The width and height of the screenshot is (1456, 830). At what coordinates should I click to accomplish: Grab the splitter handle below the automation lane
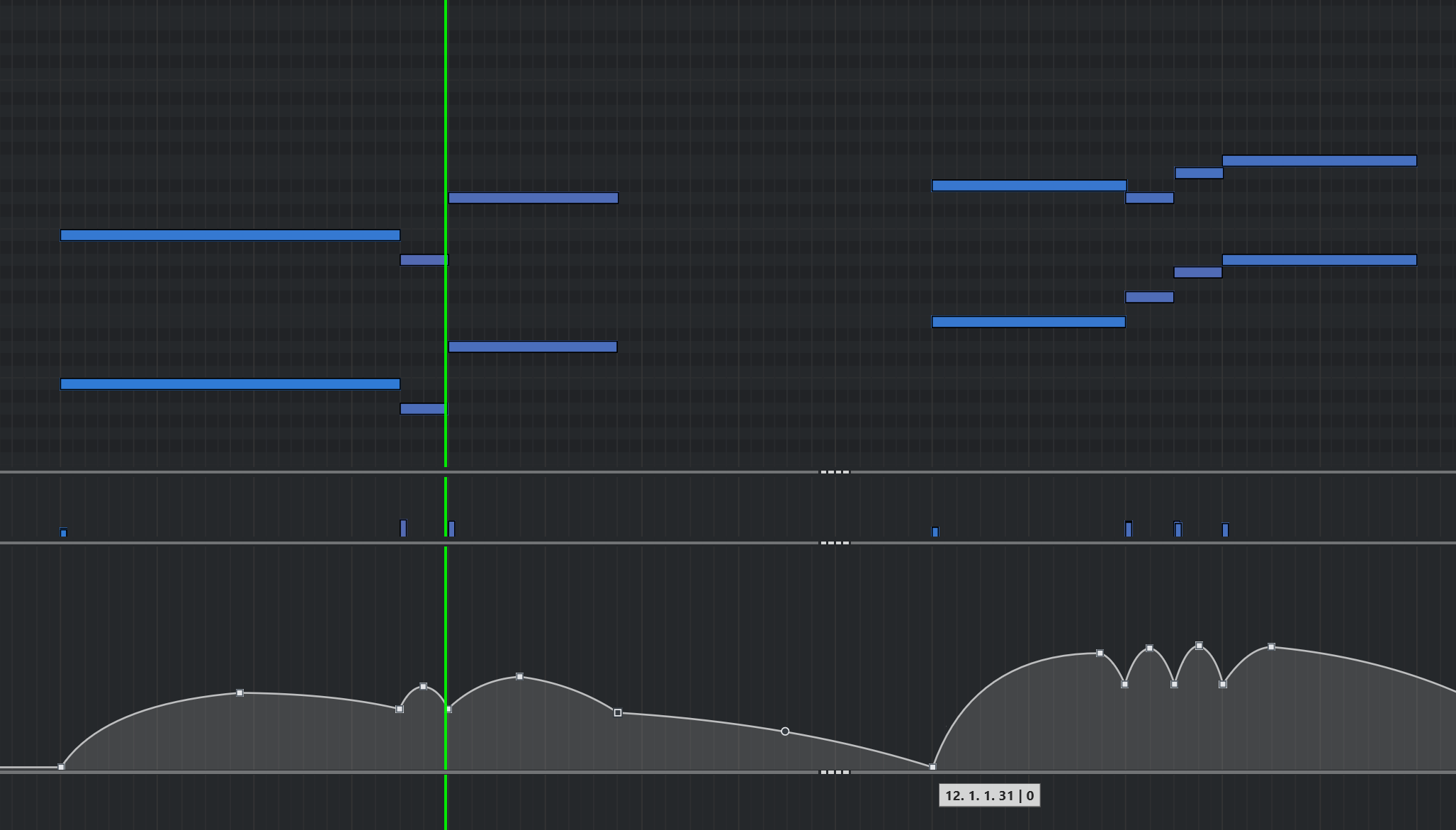(835, 772)
